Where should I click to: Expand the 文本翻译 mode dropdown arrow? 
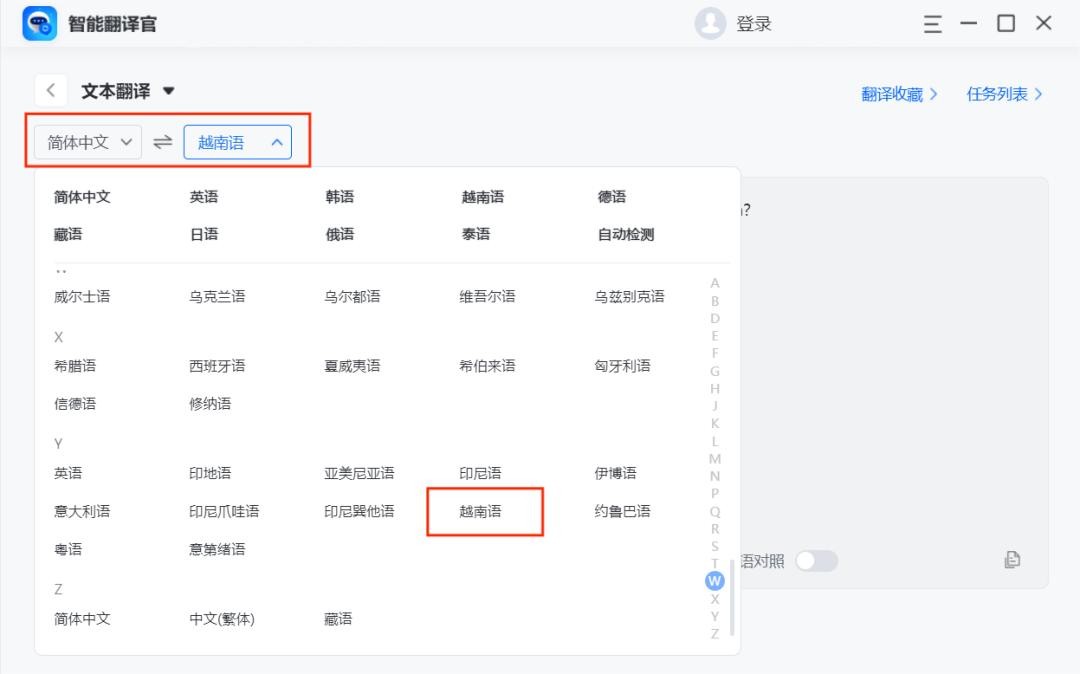click(x=169, y=91)
